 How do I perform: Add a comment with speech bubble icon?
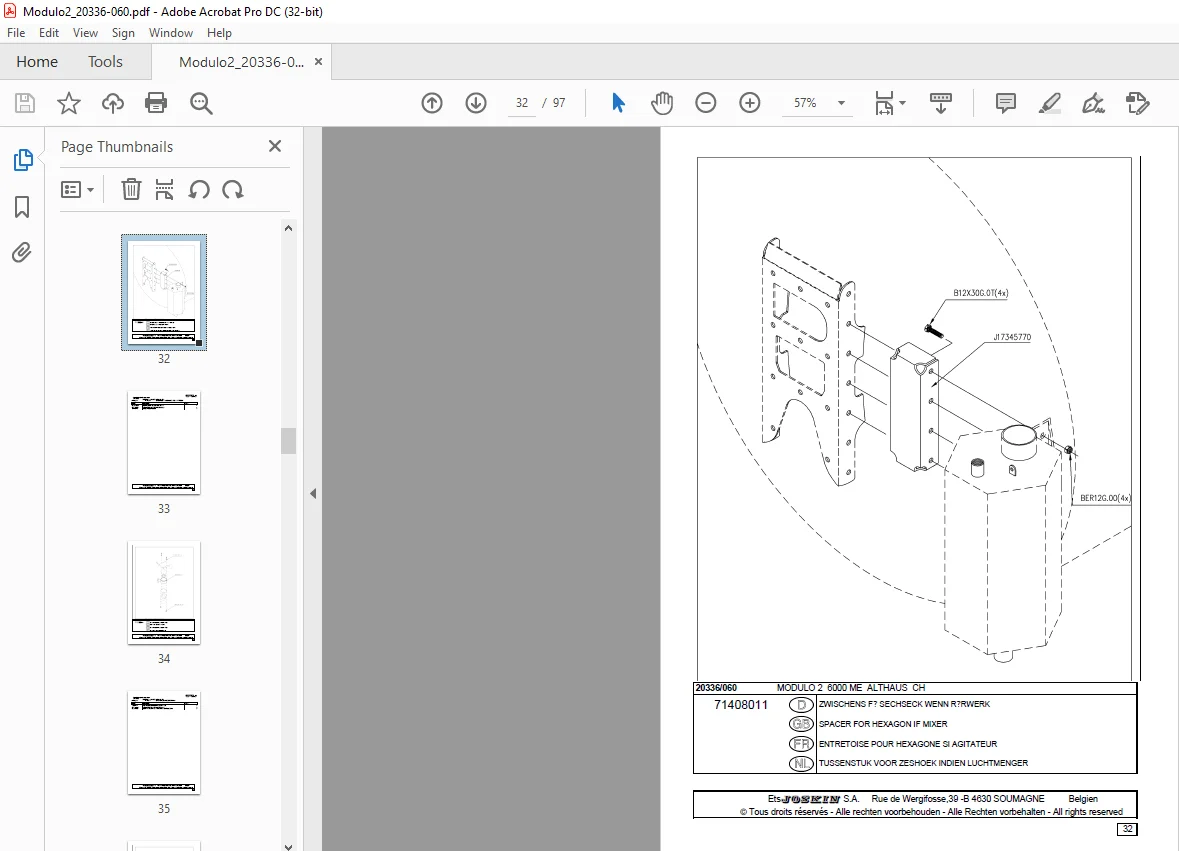(1005, 103)
